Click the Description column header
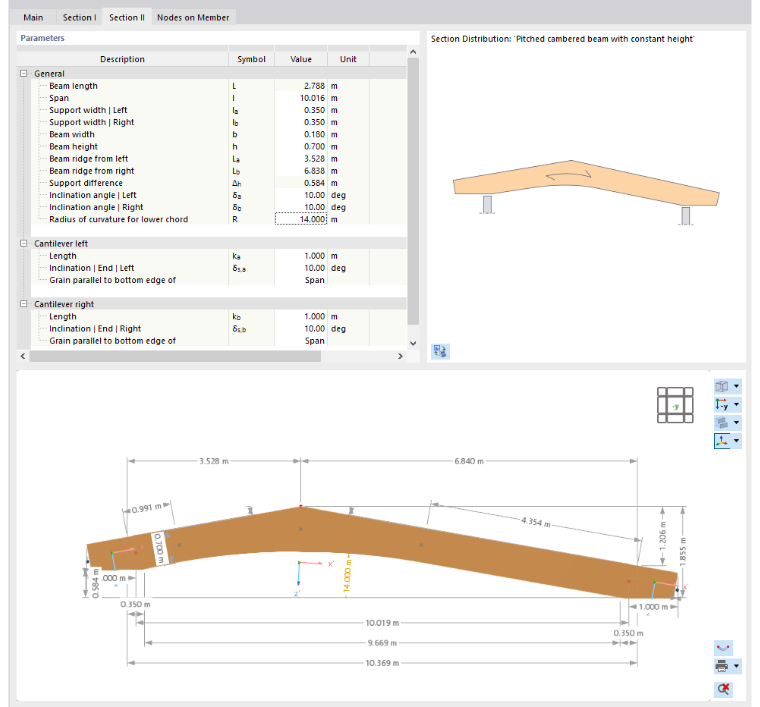The image size is (760, 707). (122, 59)
